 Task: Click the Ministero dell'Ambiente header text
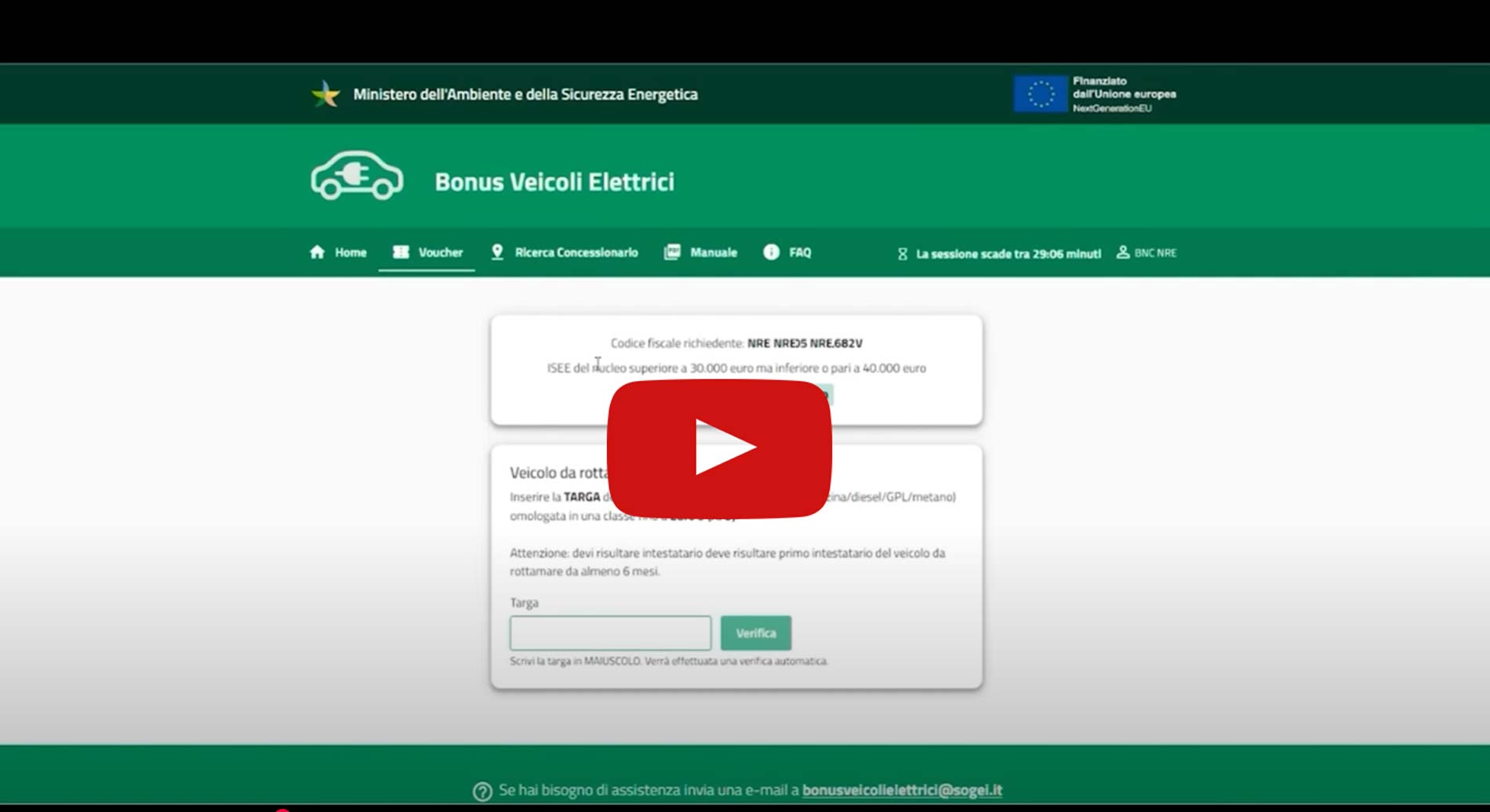pyautogui.click(x=525, y=94)
